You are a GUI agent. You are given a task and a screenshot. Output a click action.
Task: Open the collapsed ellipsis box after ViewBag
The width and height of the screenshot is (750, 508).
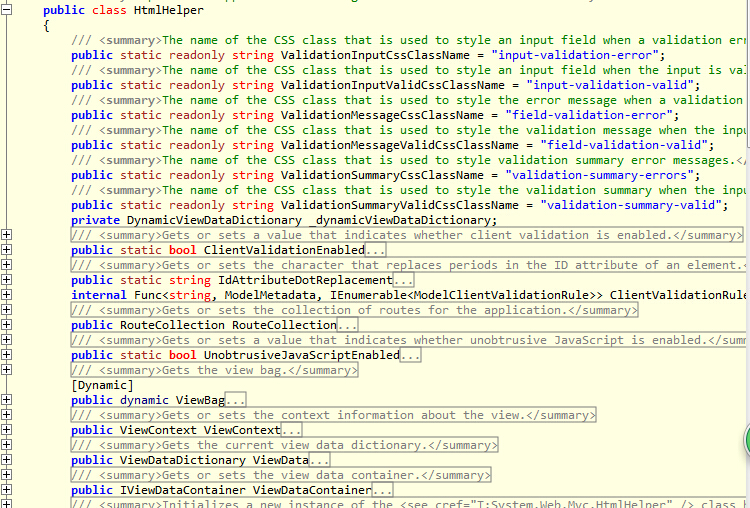pos(235,400)
